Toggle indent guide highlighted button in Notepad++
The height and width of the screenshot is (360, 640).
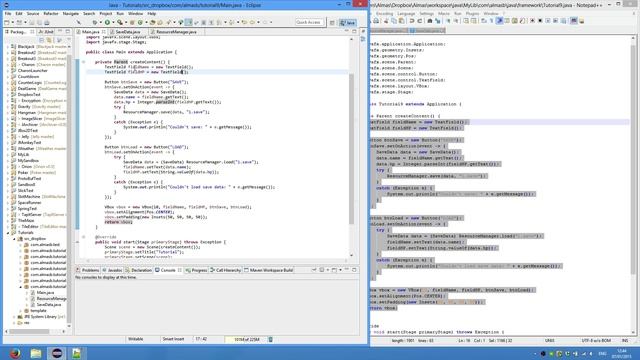pos(499,21)
